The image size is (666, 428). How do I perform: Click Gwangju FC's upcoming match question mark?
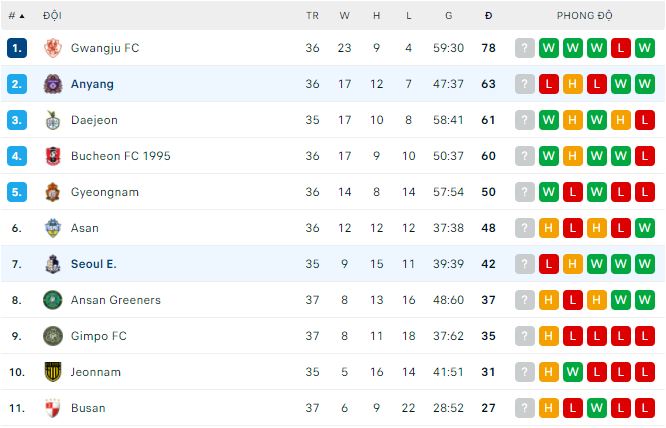[525, 48]
